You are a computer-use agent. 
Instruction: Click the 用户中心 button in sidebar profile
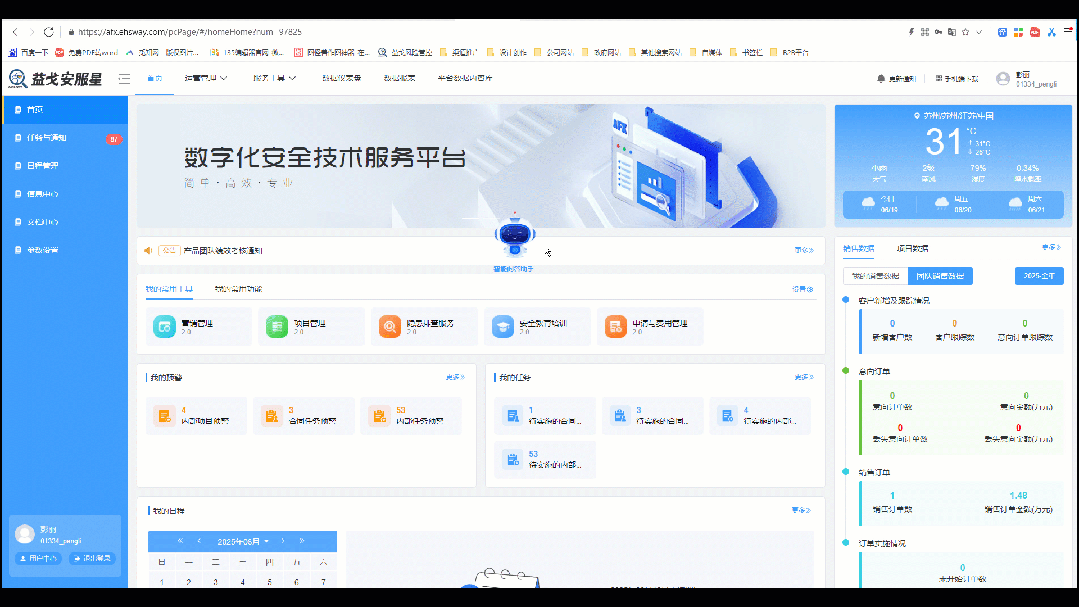pos(38,558)
